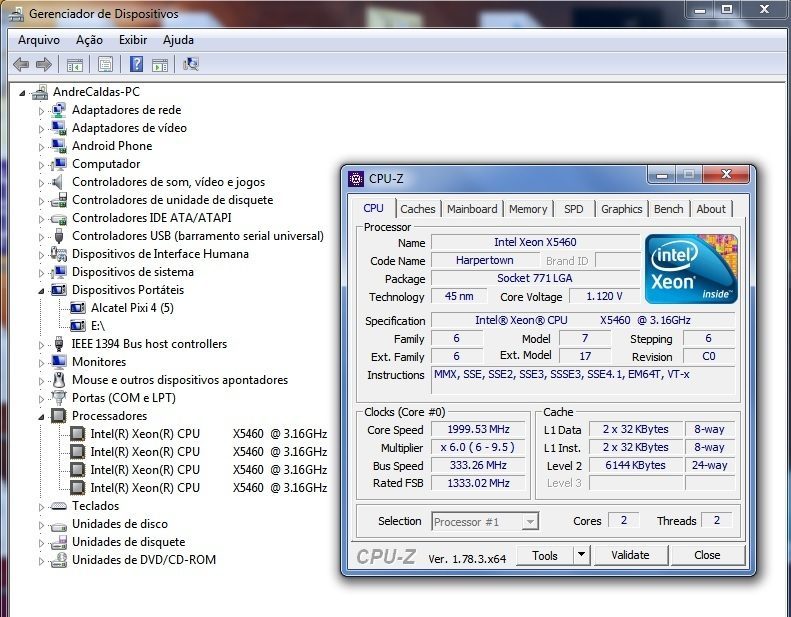The height and width of the screenshot is (617, 791).
Task: Open the Ação menu
Action: [89, 40]
